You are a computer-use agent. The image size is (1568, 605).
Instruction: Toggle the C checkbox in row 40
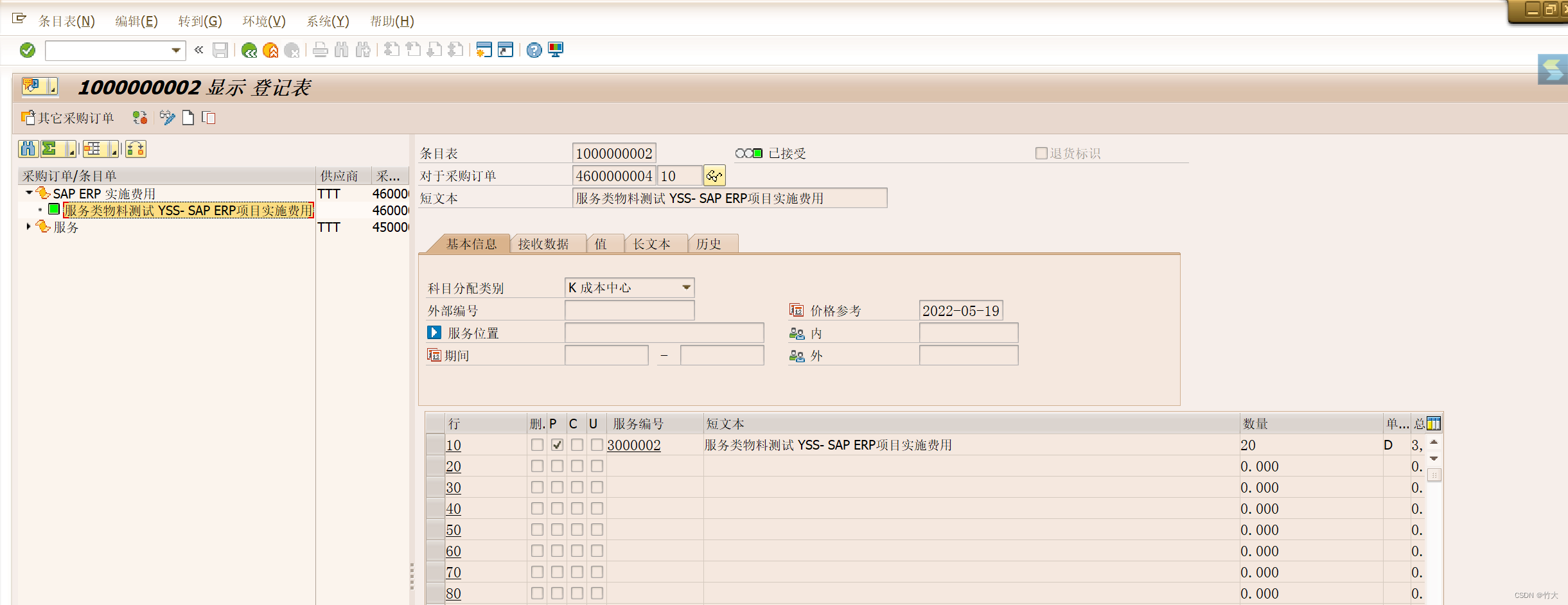coord(577,508)
